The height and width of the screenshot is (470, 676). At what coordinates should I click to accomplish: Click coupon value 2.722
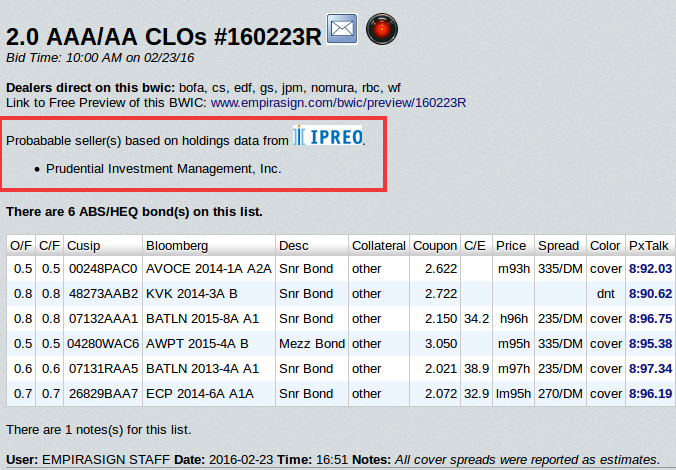click(x=441, y=294)
